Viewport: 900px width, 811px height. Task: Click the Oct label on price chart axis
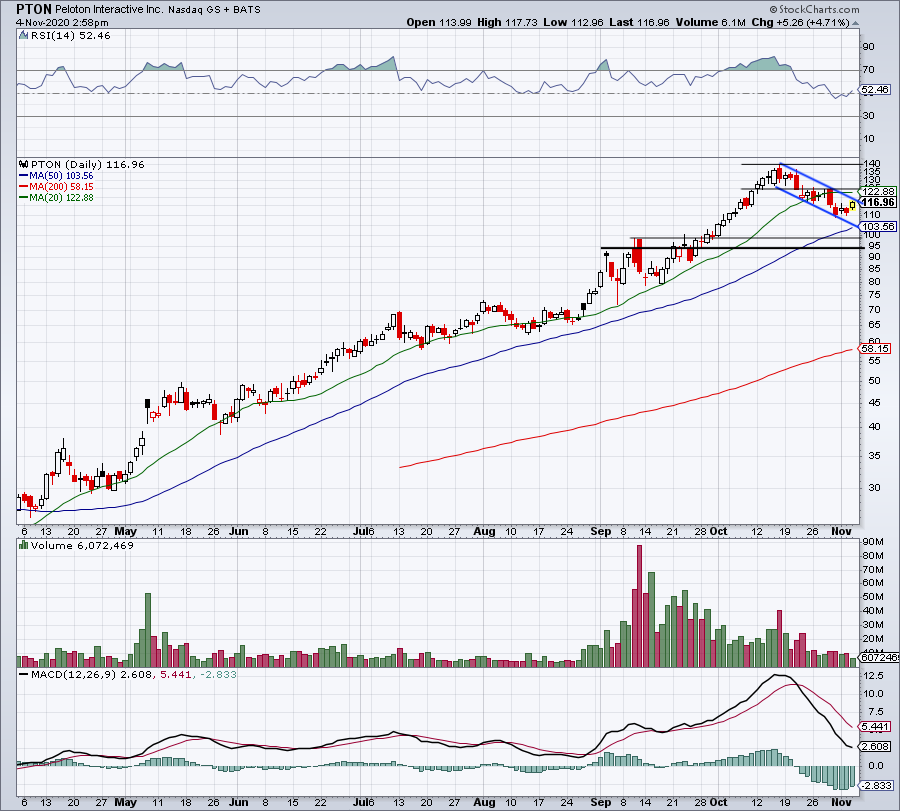(x=718, y=531)
